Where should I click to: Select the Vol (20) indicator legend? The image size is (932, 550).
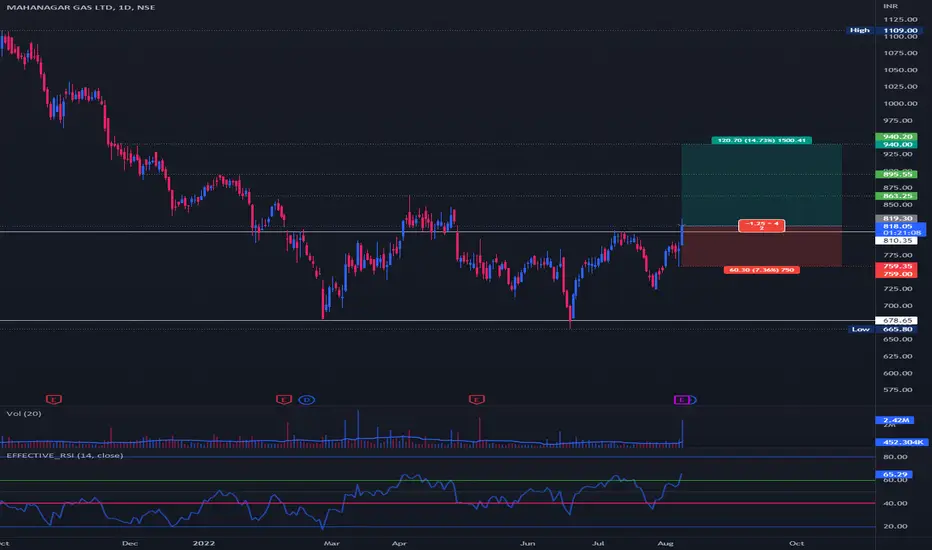click(24, 413)
